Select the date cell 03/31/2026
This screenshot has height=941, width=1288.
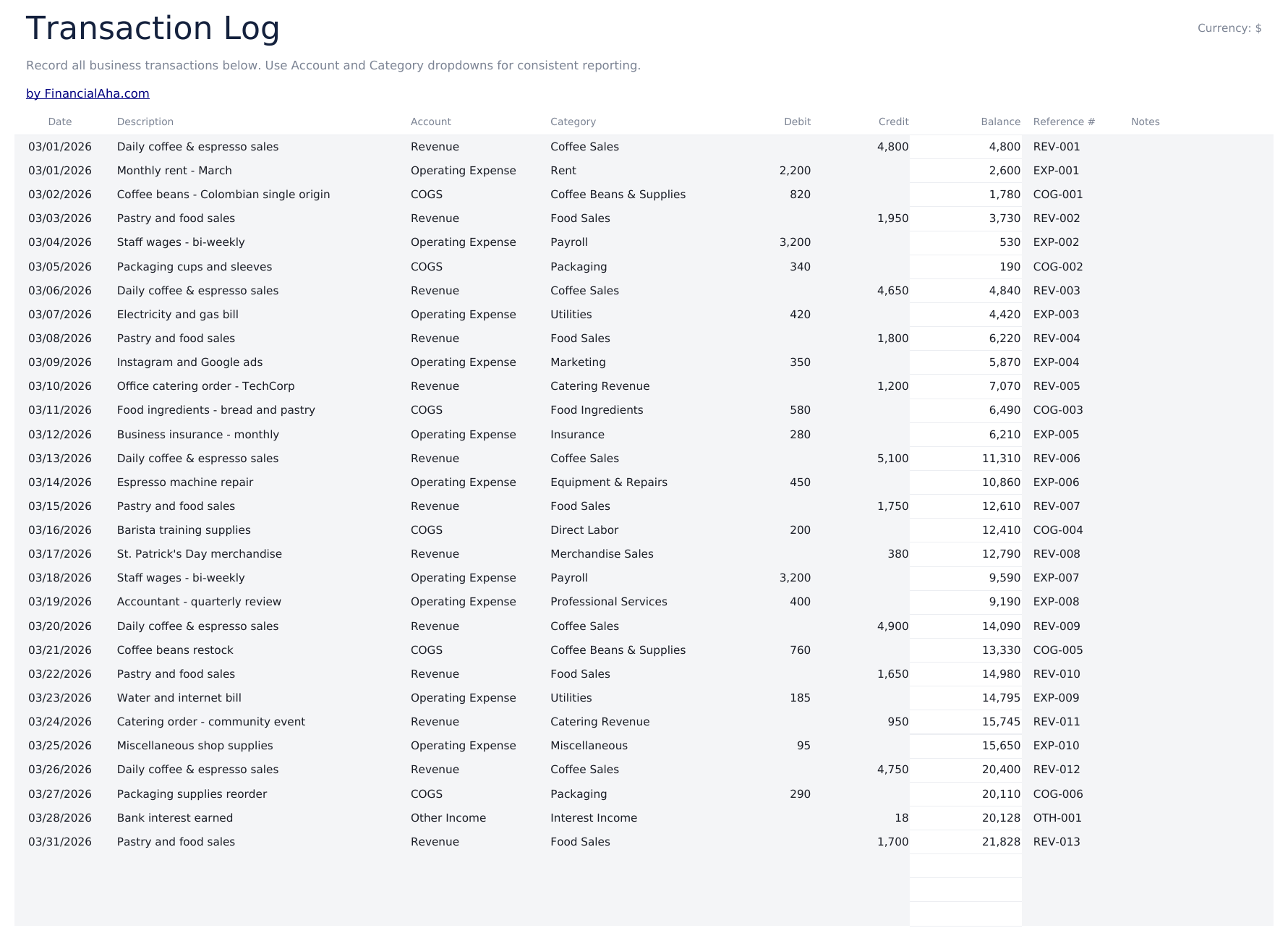click(x=60, y=842)
